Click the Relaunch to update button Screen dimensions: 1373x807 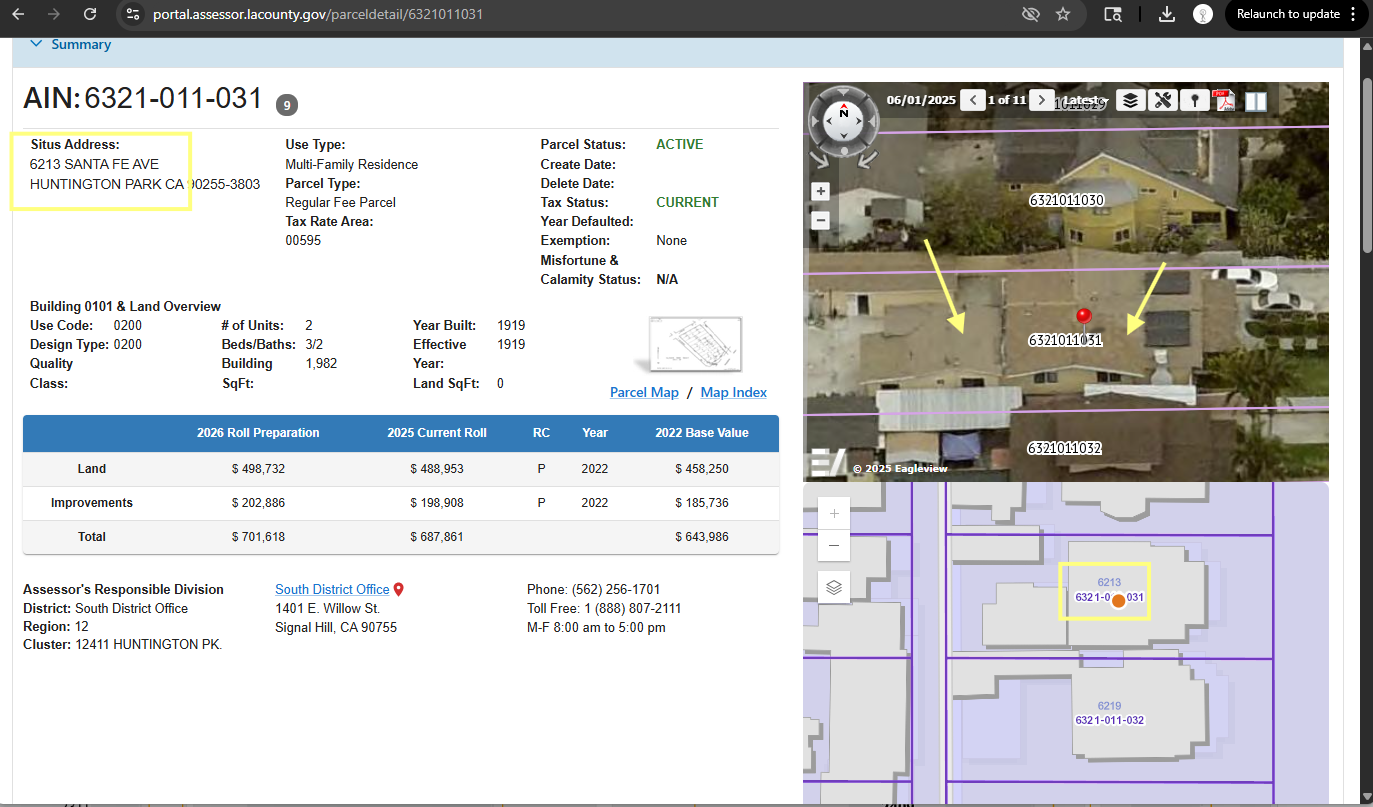click(1287, 14)
